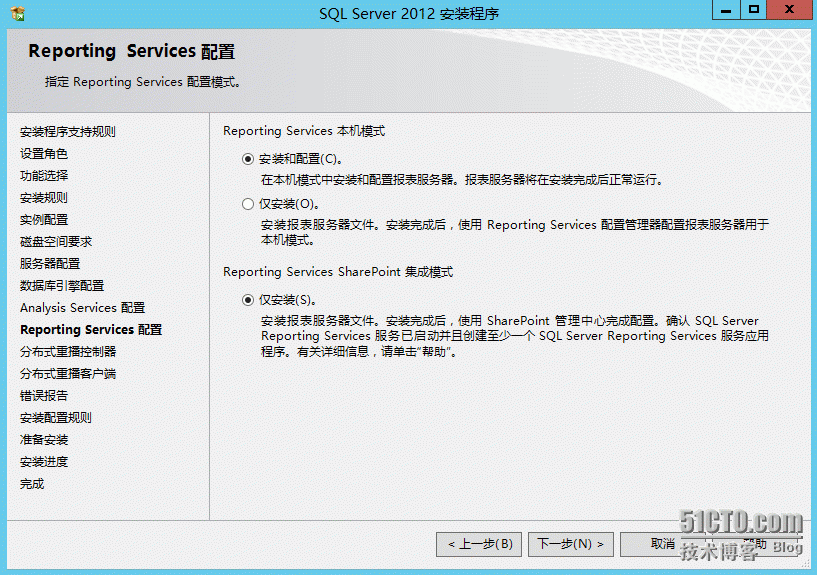
Task: Go to 分布式重播控制器 step
Action: click(x=68, y=352)
